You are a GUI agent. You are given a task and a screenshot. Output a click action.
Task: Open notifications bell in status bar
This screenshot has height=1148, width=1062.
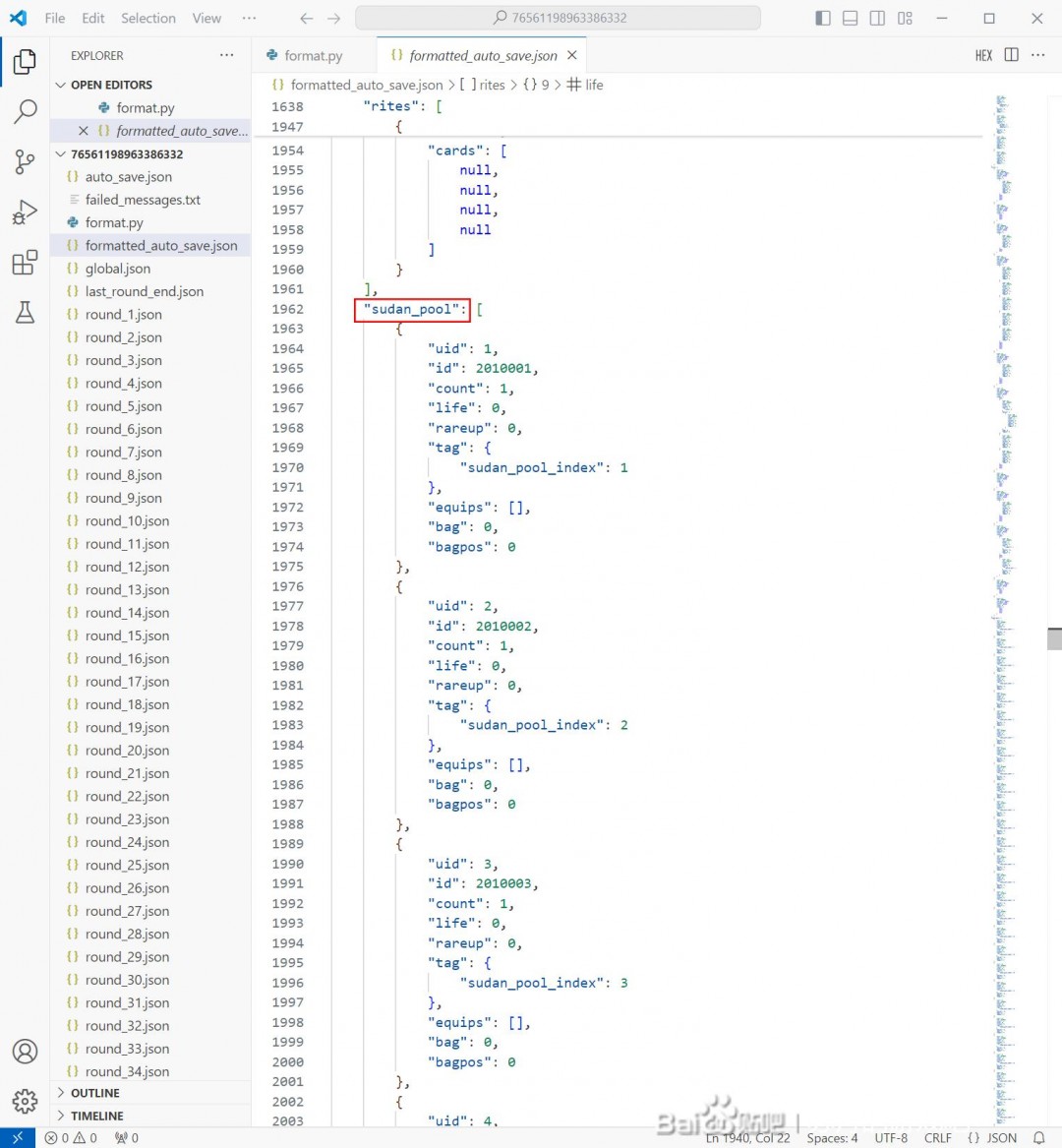(x=1038, y=1138)
